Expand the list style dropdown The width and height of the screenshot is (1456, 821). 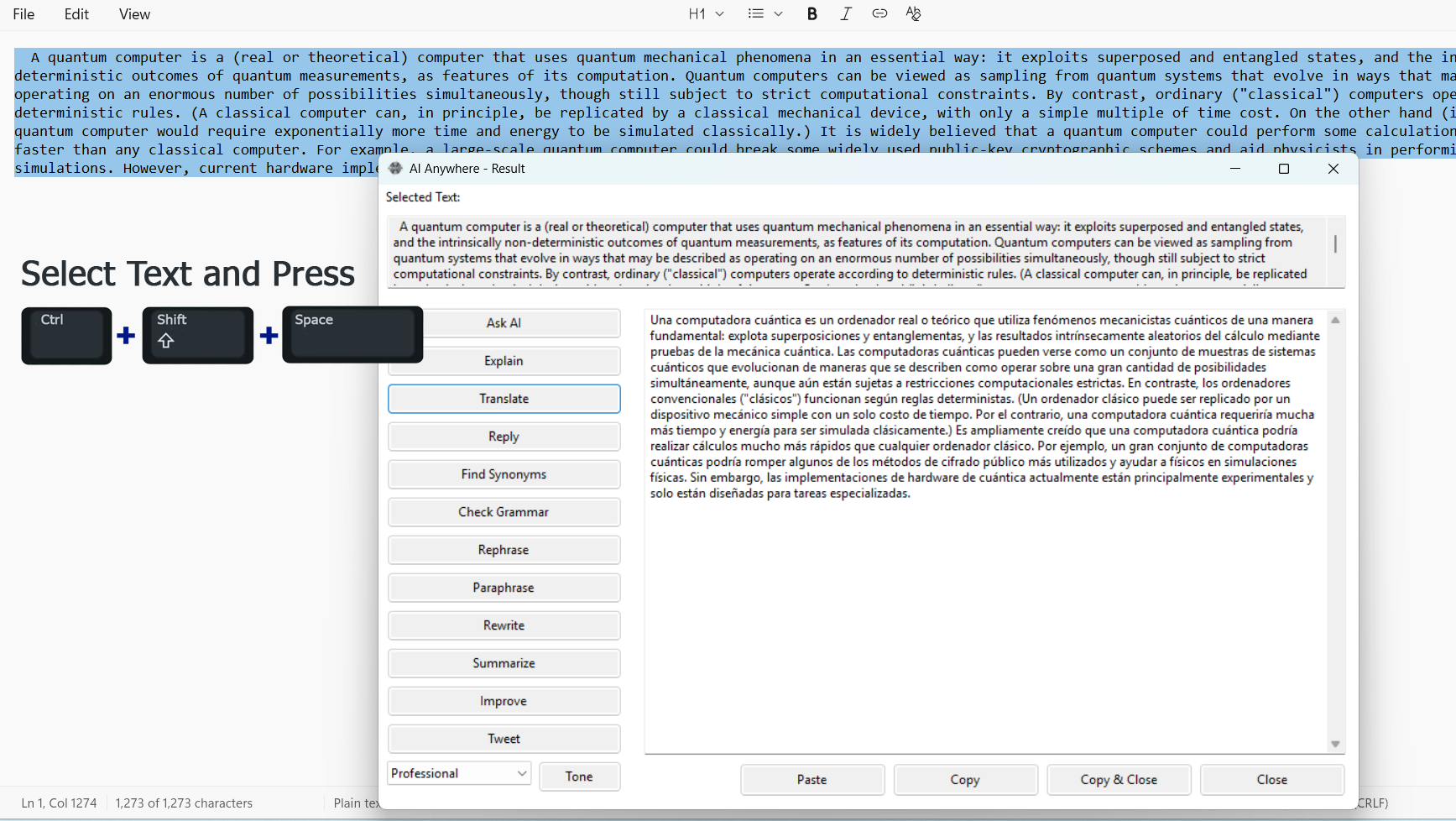(x=779, y=13)
